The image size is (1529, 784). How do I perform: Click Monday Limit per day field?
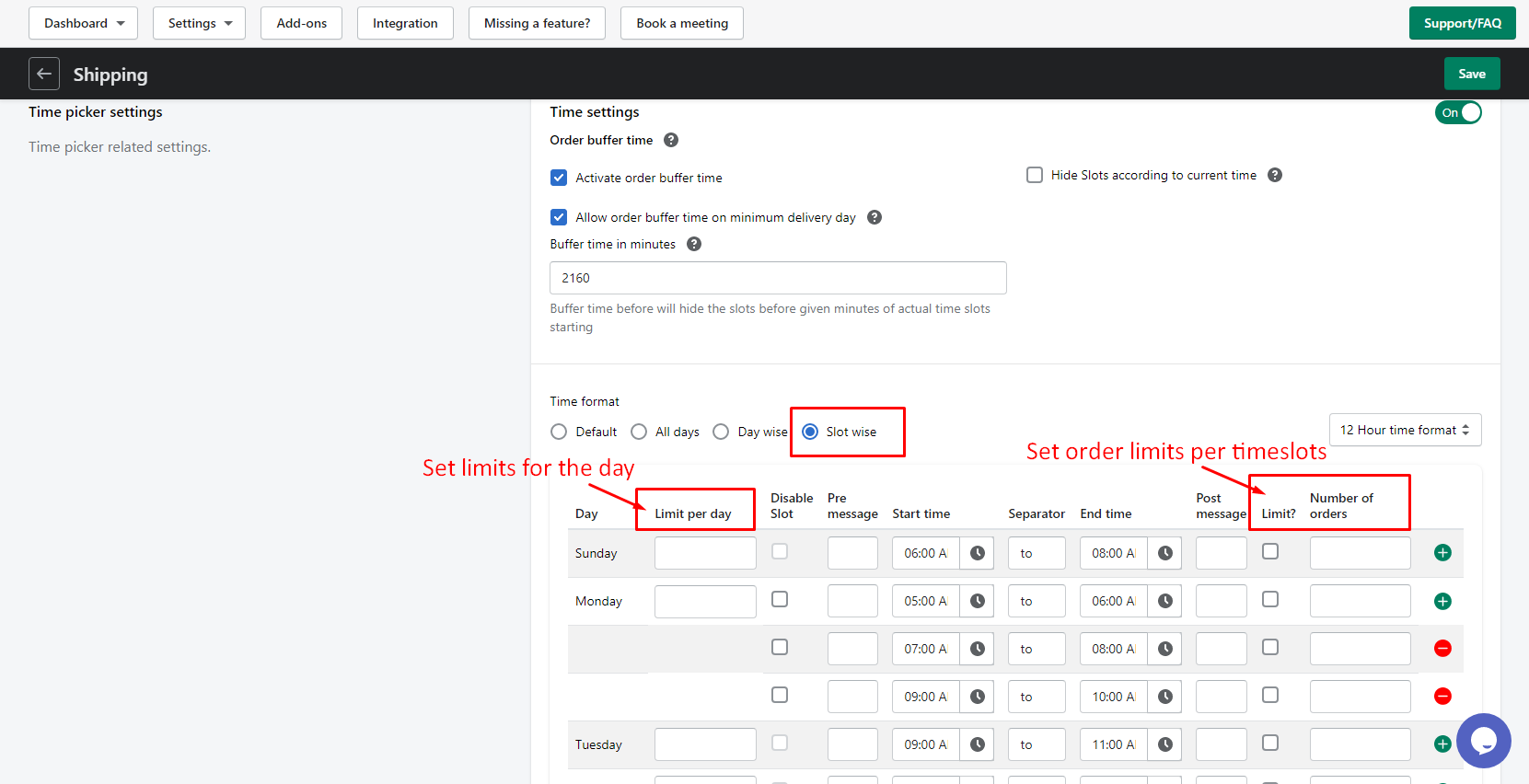tap(705, 601)
